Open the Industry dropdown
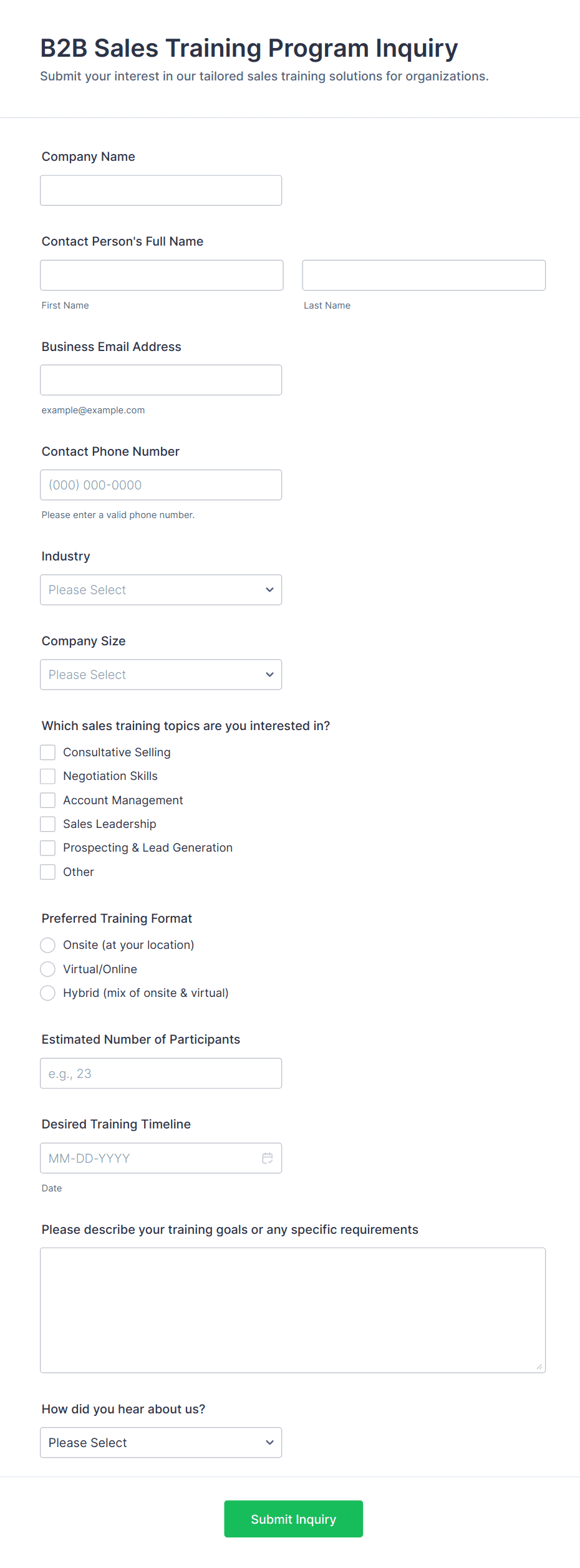 click(x=161, y=590)
